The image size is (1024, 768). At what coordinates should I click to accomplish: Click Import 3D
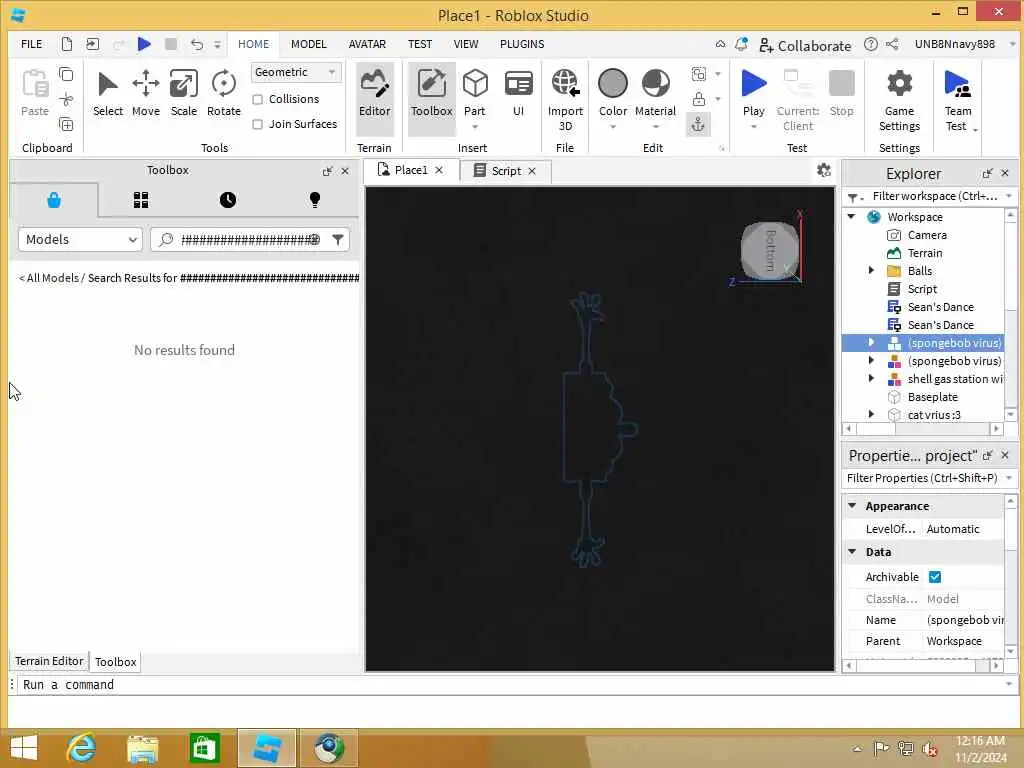566,99
